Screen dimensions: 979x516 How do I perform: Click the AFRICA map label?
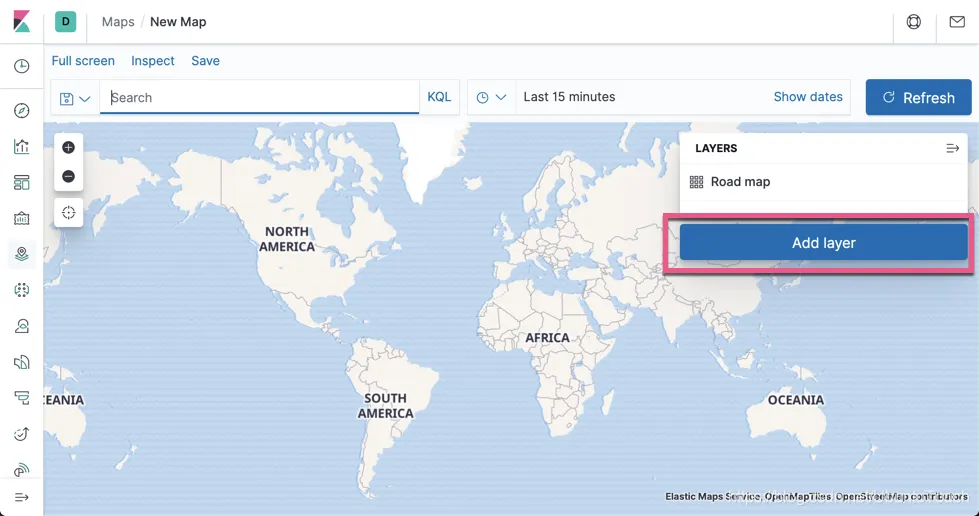pyautogui.click(x=548, y=338)
